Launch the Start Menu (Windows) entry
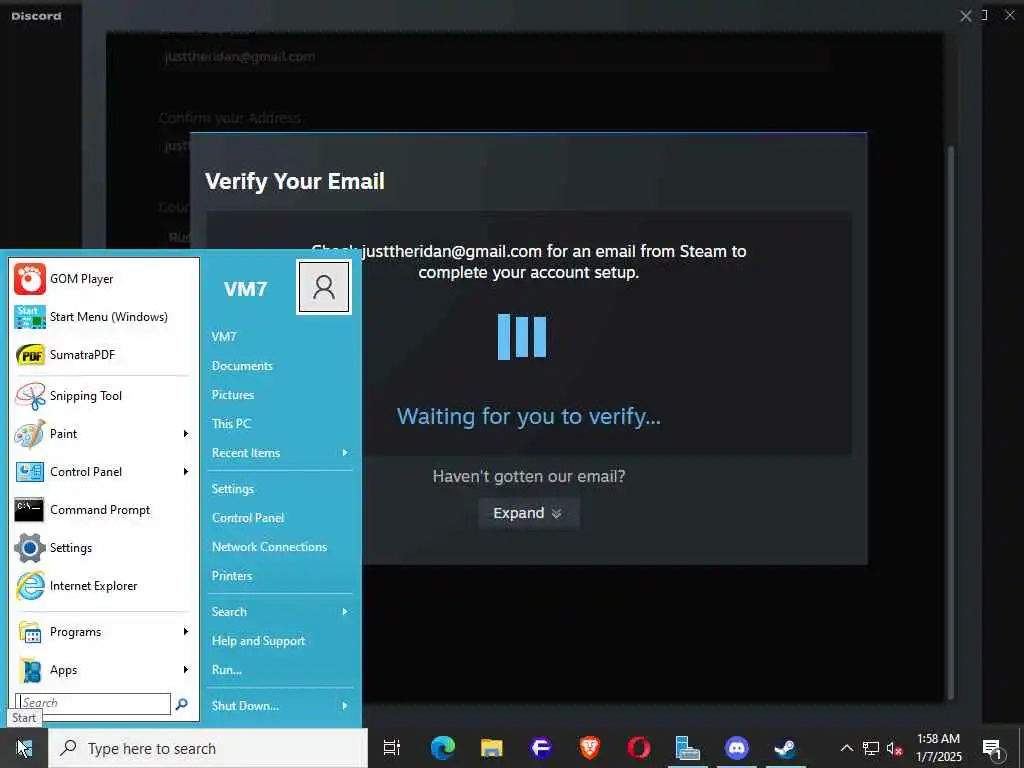1024x768 pixels. pos(103,317)
